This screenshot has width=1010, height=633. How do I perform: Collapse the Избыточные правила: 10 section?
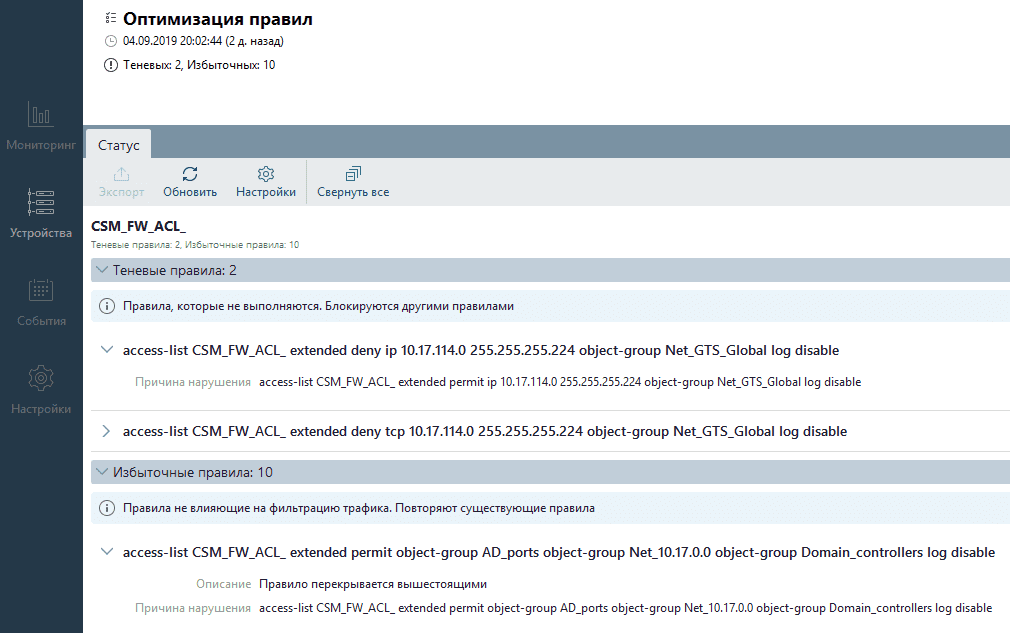click(x=101, y=472)
